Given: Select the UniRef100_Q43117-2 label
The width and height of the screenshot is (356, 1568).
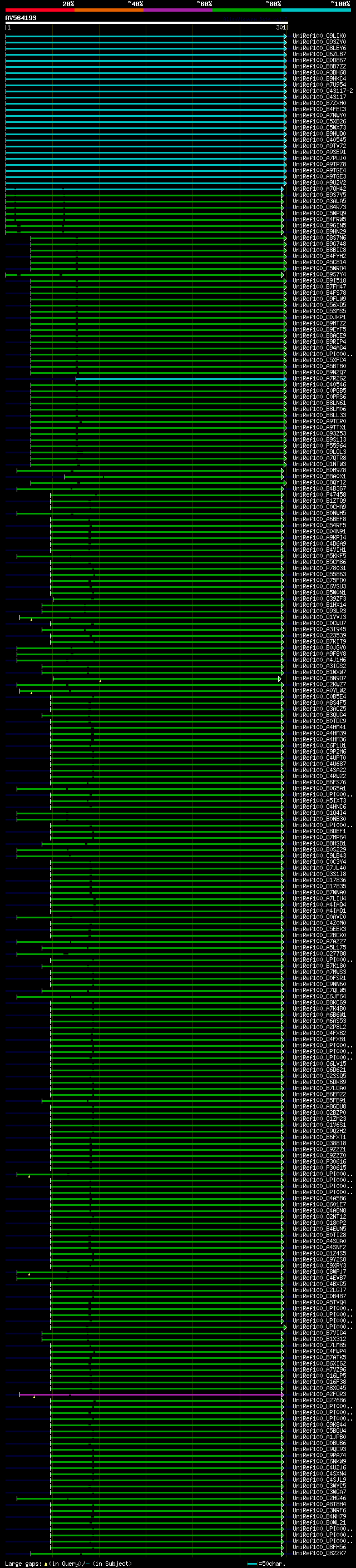Looking at the screenshot, I should point(323,91).
